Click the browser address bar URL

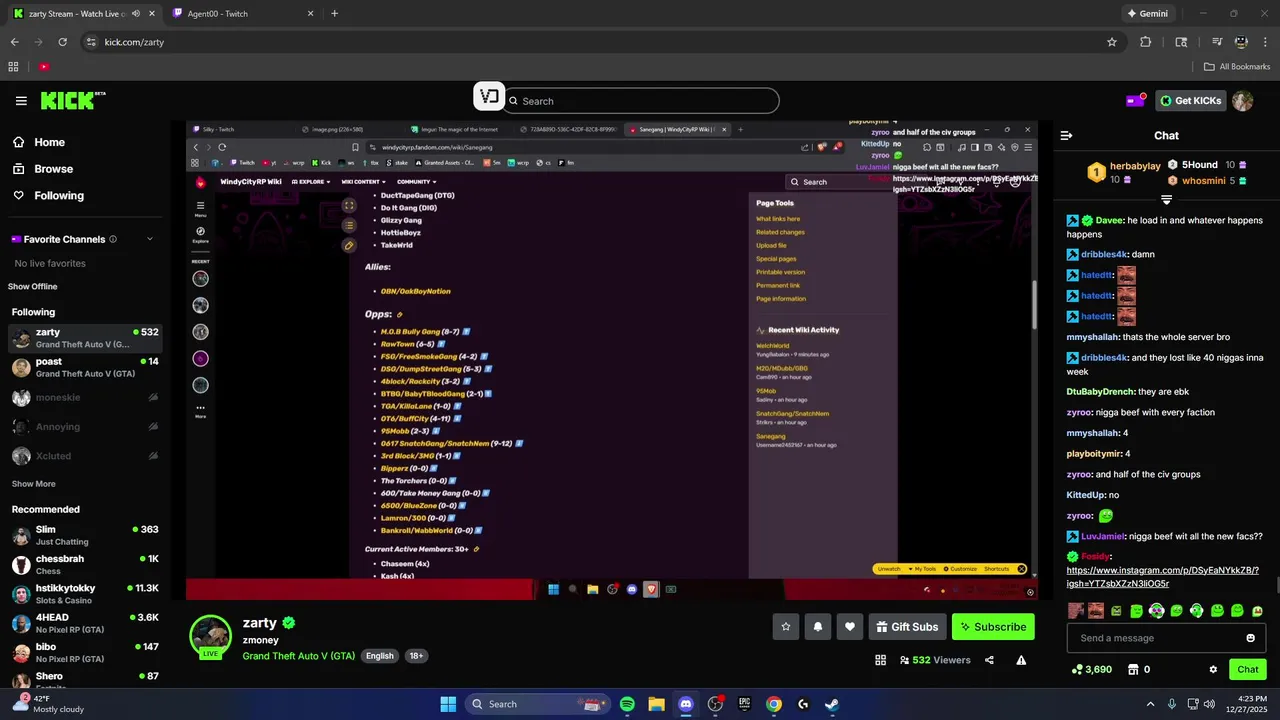tap(134, 42)
